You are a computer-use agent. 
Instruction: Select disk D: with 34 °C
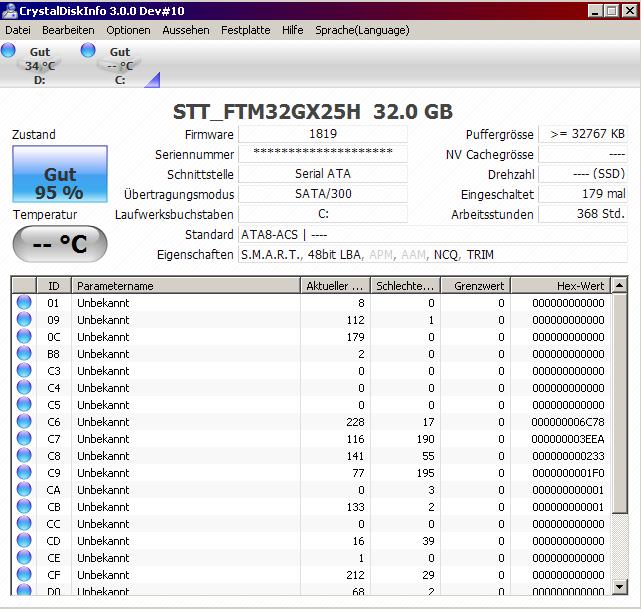40,65
